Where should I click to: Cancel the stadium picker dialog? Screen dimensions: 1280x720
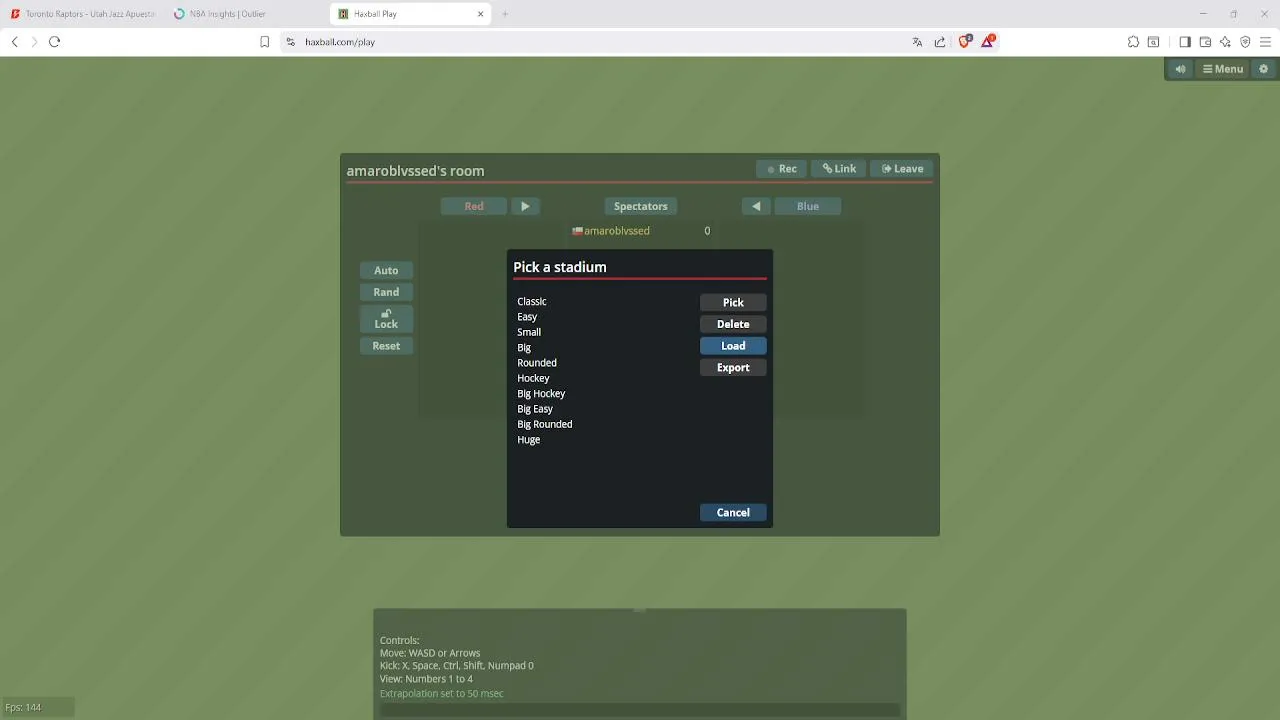pyautogui.click(x=733, y=513)
